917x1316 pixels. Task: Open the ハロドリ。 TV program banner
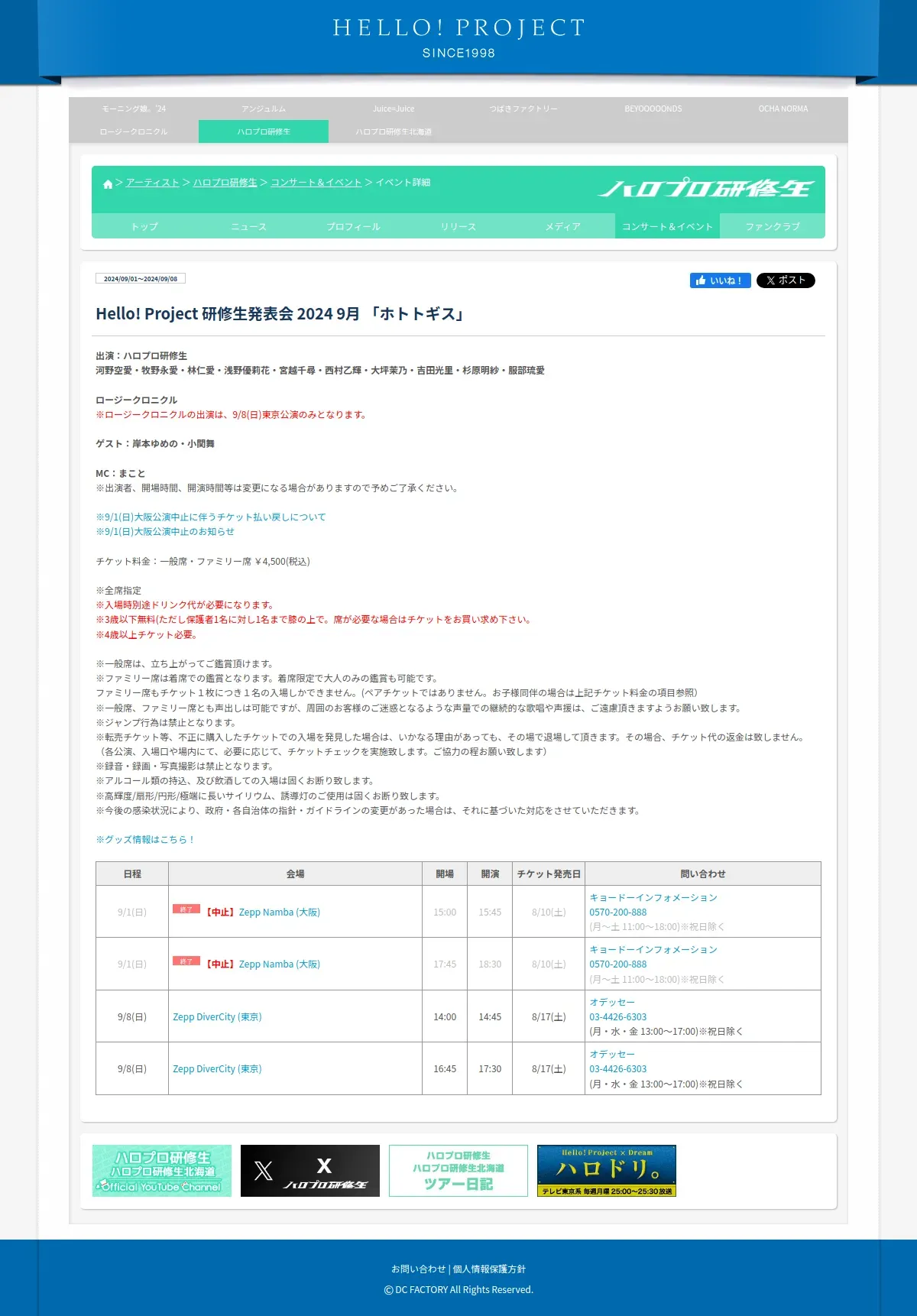607,1171
